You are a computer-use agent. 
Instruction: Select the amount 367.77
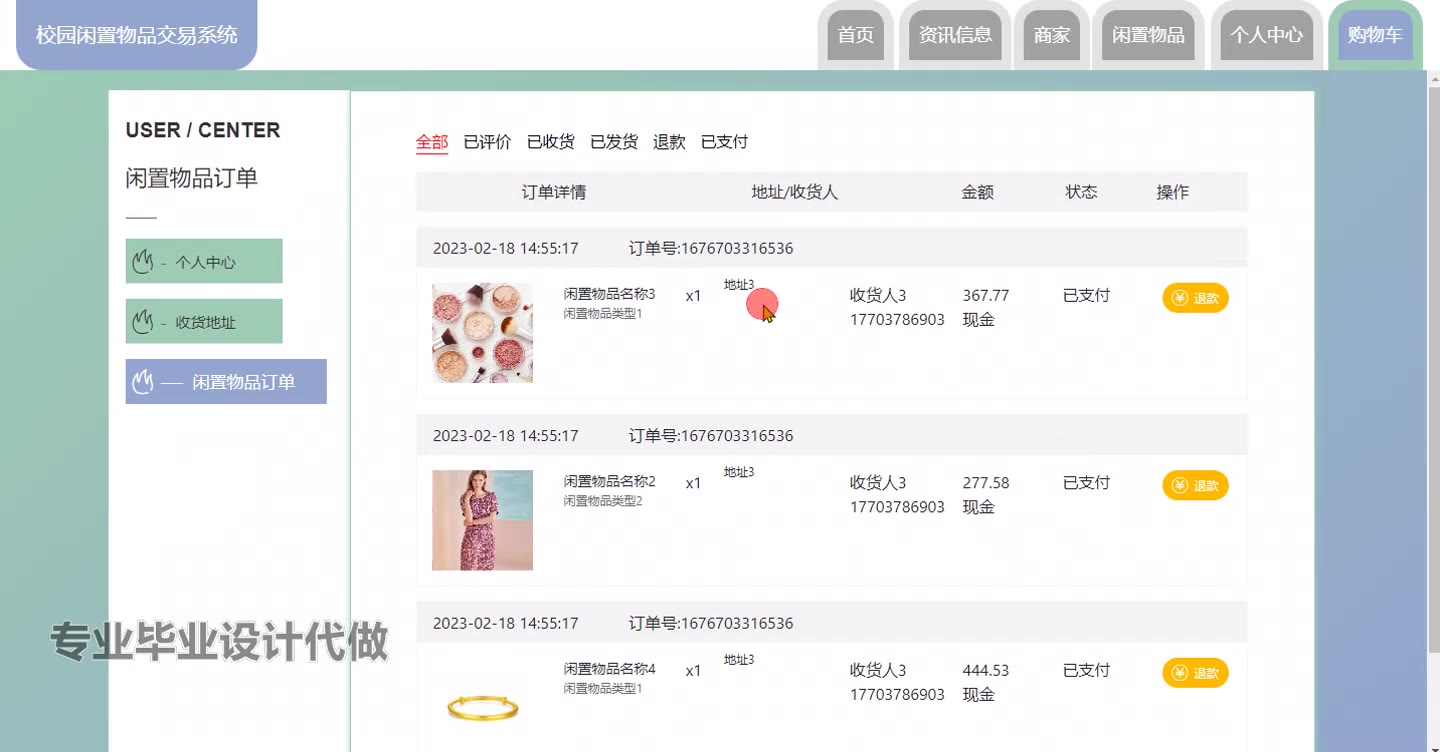(986, 296)
